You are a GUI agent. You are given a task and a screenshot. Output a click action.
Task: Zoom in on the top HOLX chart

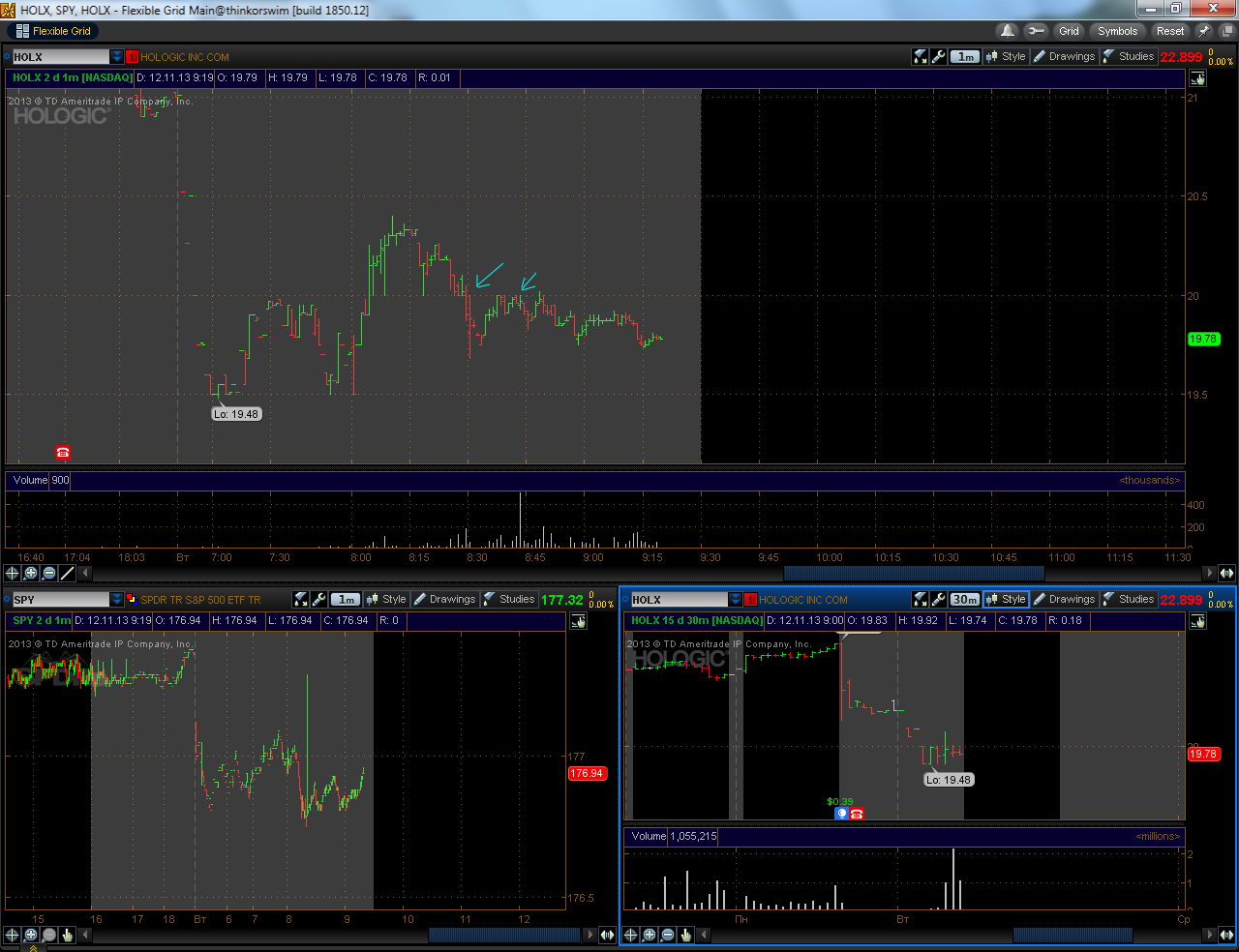[x=31, y=573]
